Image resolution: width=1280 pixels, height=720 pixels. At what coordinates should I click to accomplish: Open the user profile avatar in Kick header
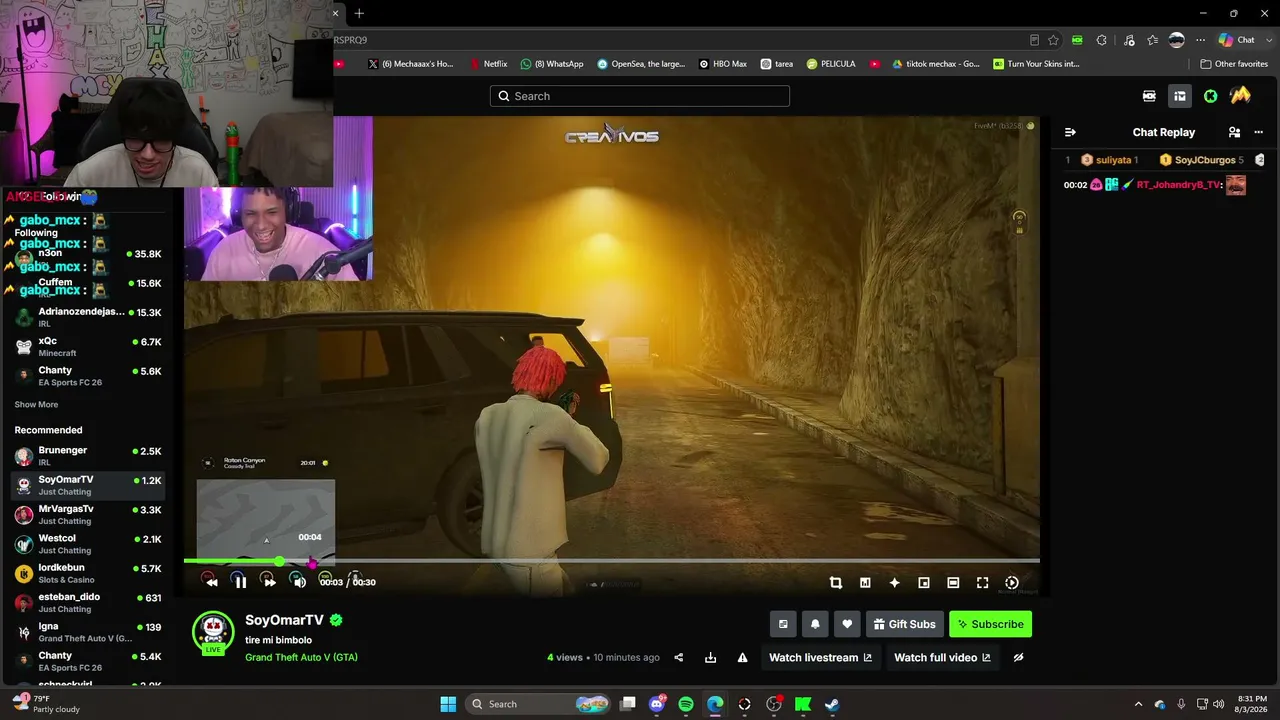click(1240, 96)
